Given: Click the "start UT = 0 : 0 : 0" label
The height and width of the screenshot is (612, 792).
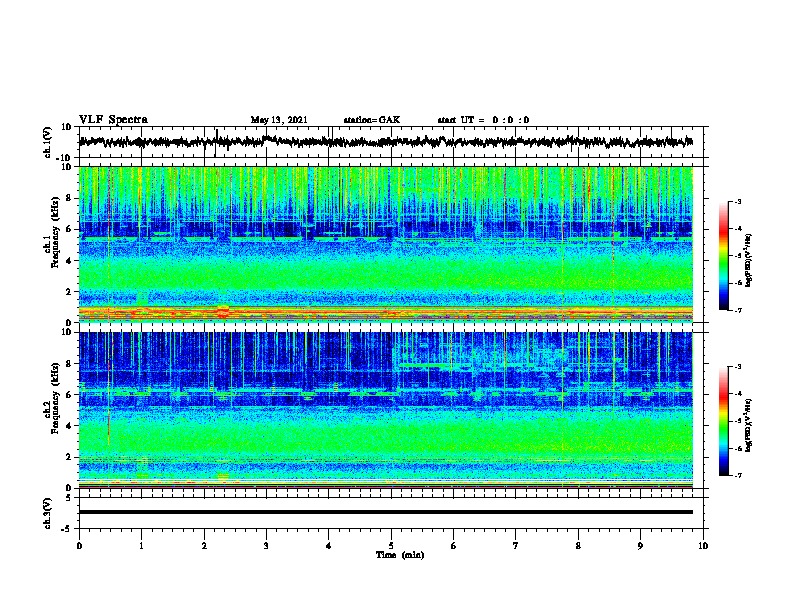Looking at the screenshot, I should click(x=483, y=120).
